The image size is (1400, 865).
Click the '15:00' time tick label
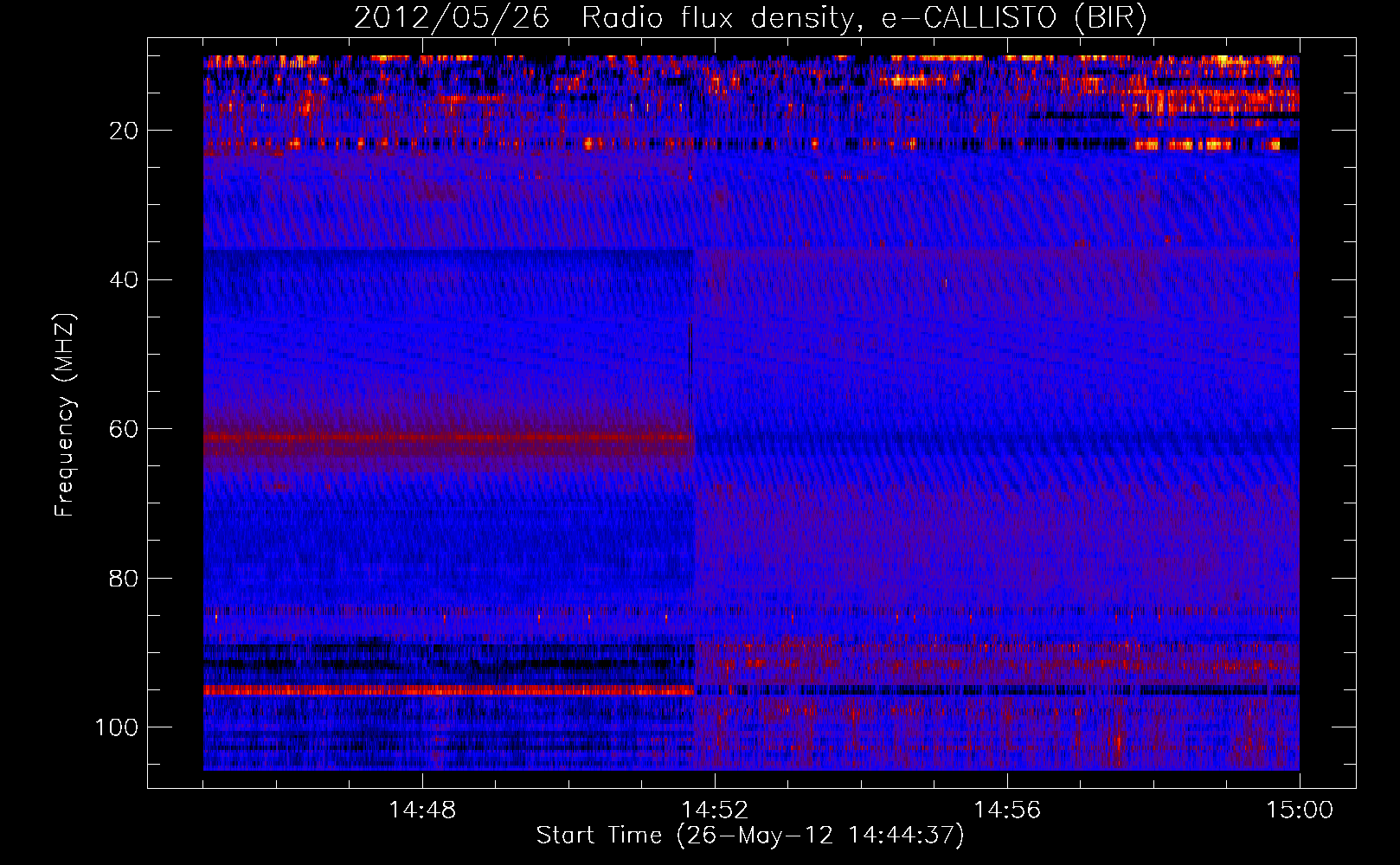click(x=1300, y=811)
